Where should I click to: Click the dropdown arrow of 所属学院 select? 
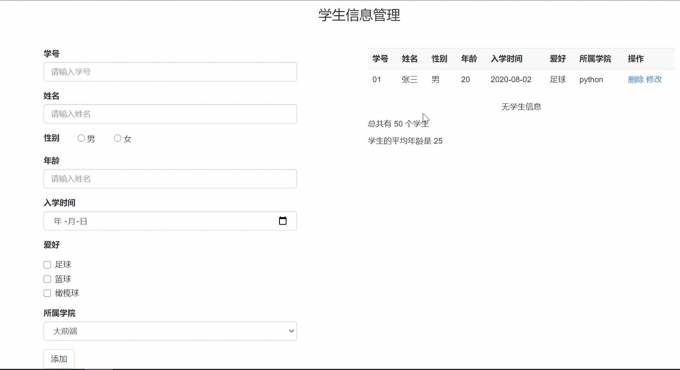(x=291, y=331)
